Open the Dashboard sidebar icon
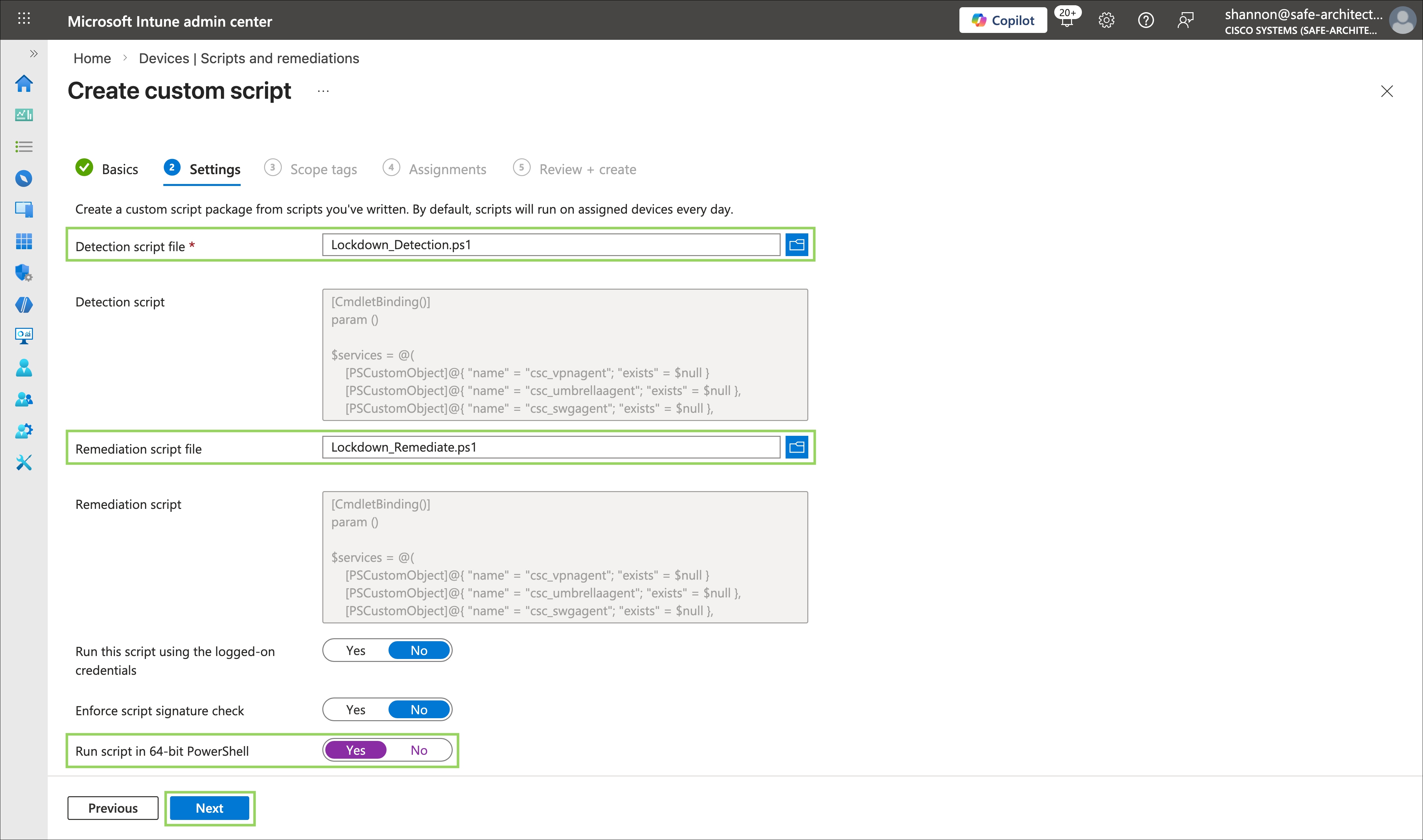Viewport: 1423px width, 840px height. (24, 115)
